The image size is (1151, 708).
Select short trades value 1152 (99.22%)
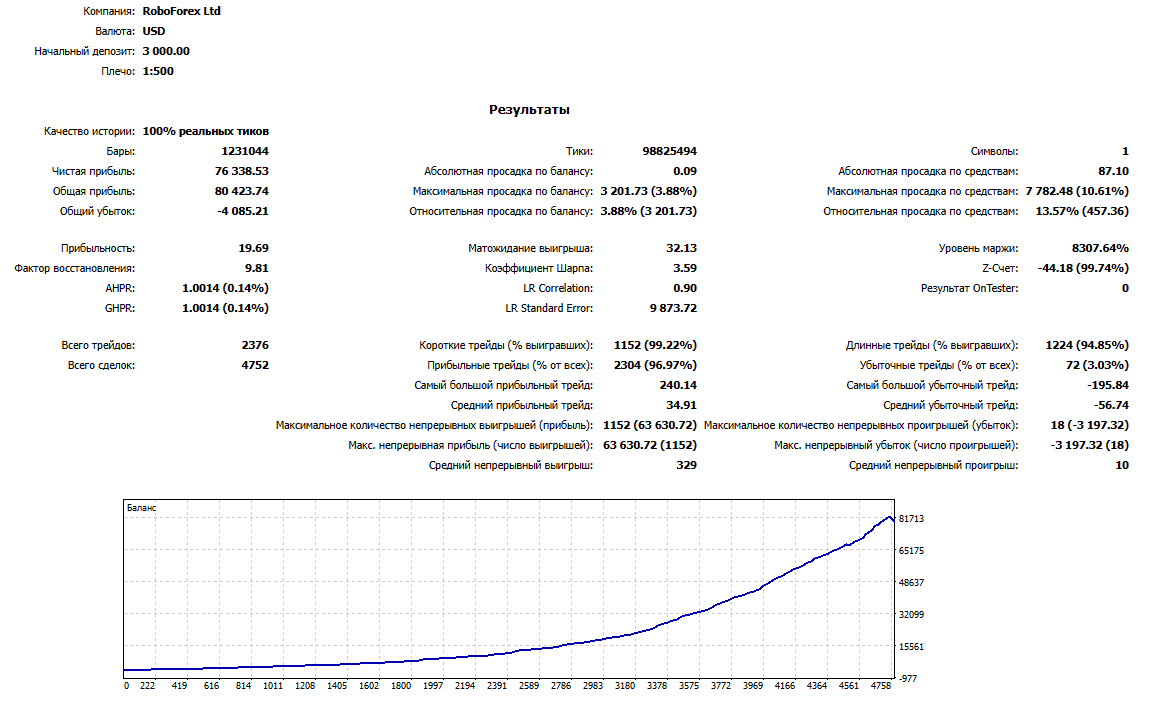[656, 345]
